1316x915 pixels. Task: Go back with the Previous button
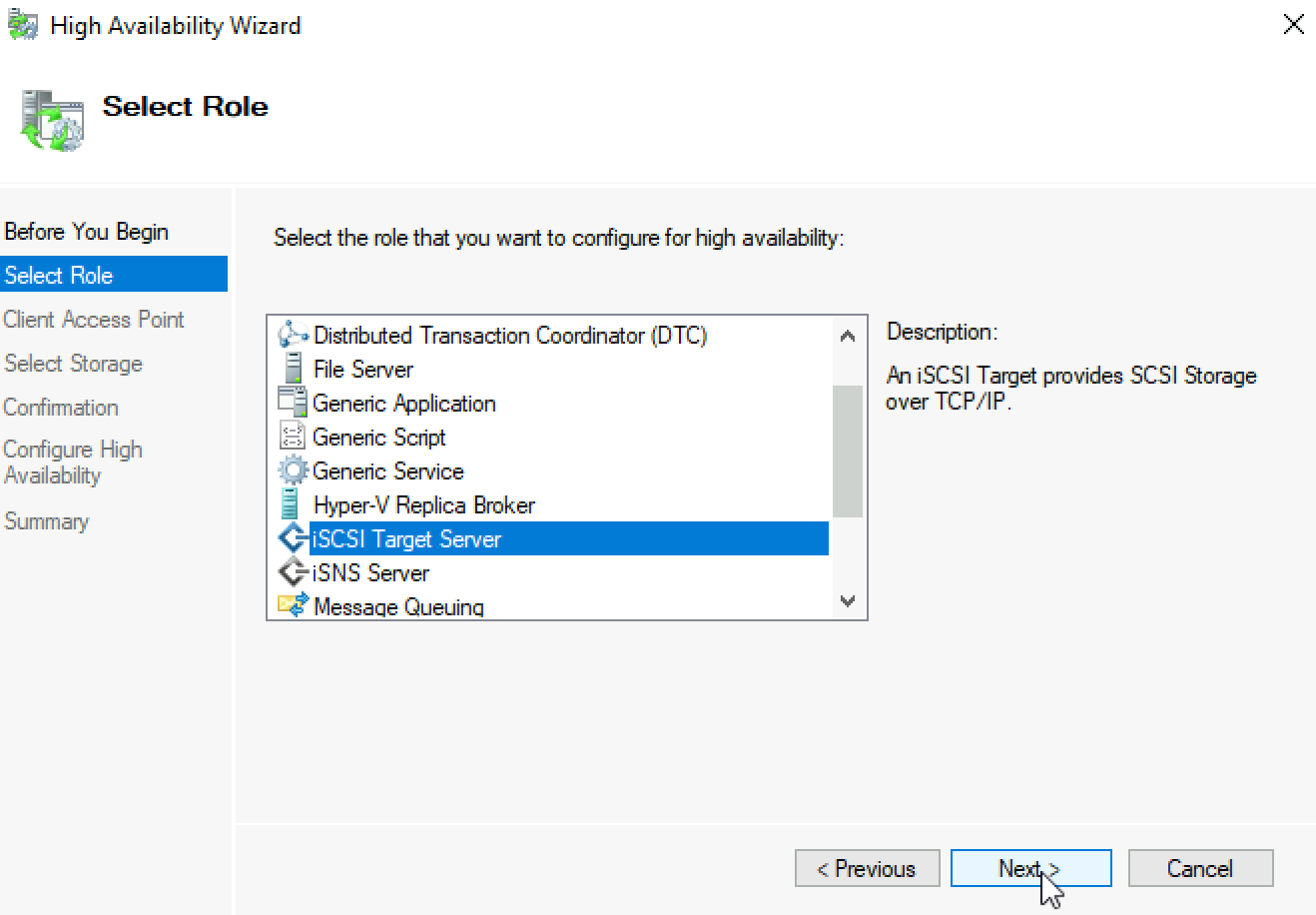coord(867,868)
